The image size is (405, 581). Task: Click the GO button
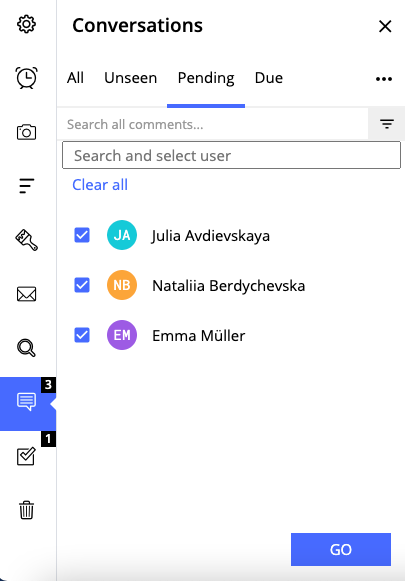(x=341, y=550)
